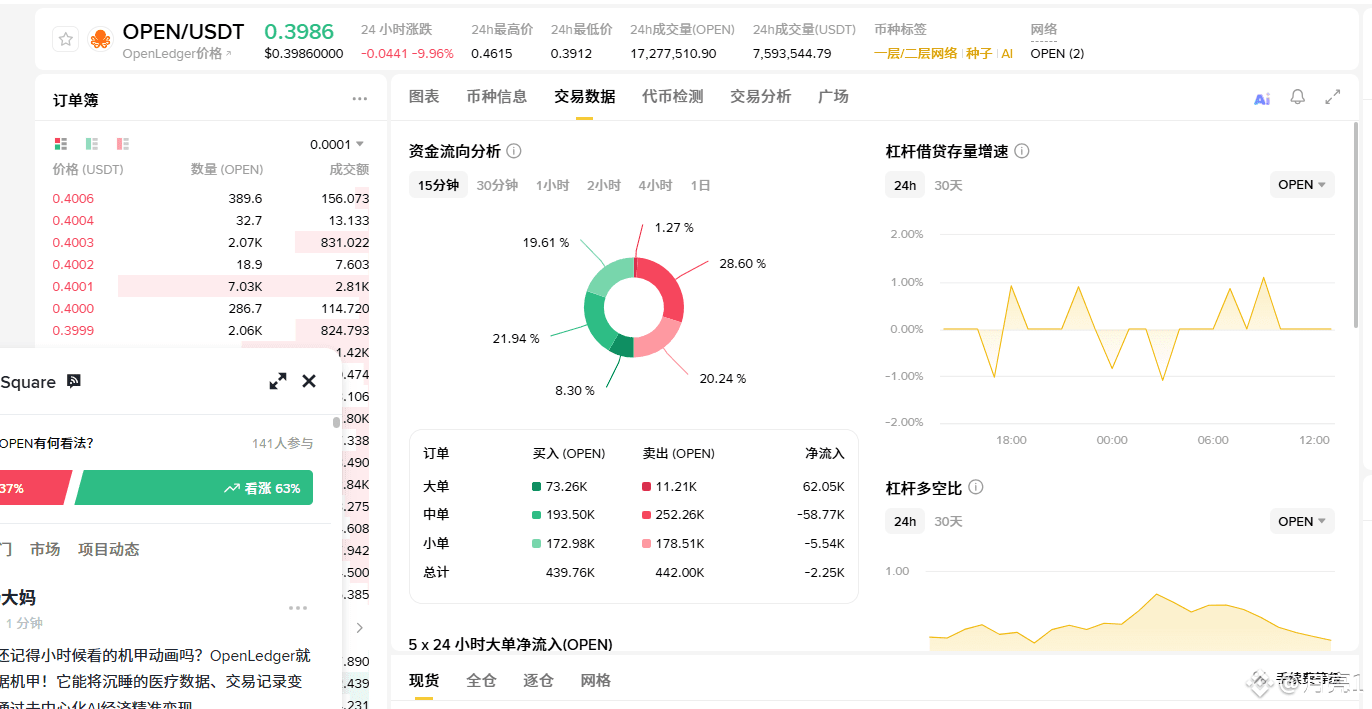
Task: Open order book three-dot options menu
Action: (359, 99)
